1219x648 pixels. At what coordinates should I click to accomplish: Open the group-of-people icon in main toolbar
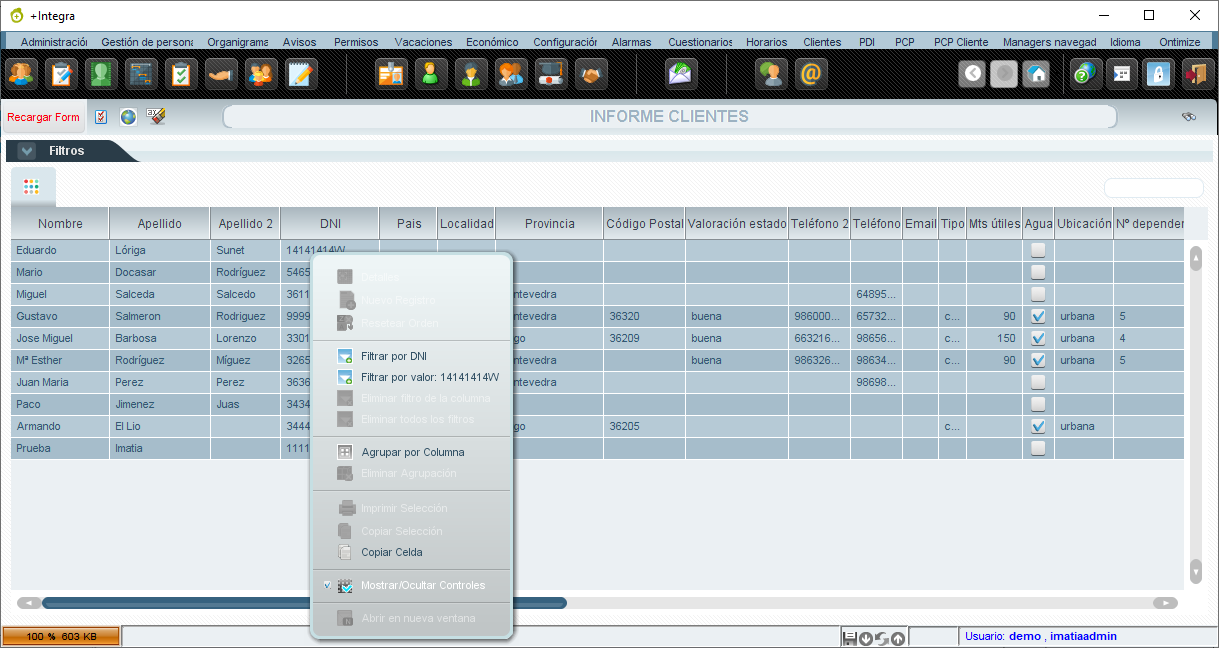pyautogui.click(x=20, y=74)
